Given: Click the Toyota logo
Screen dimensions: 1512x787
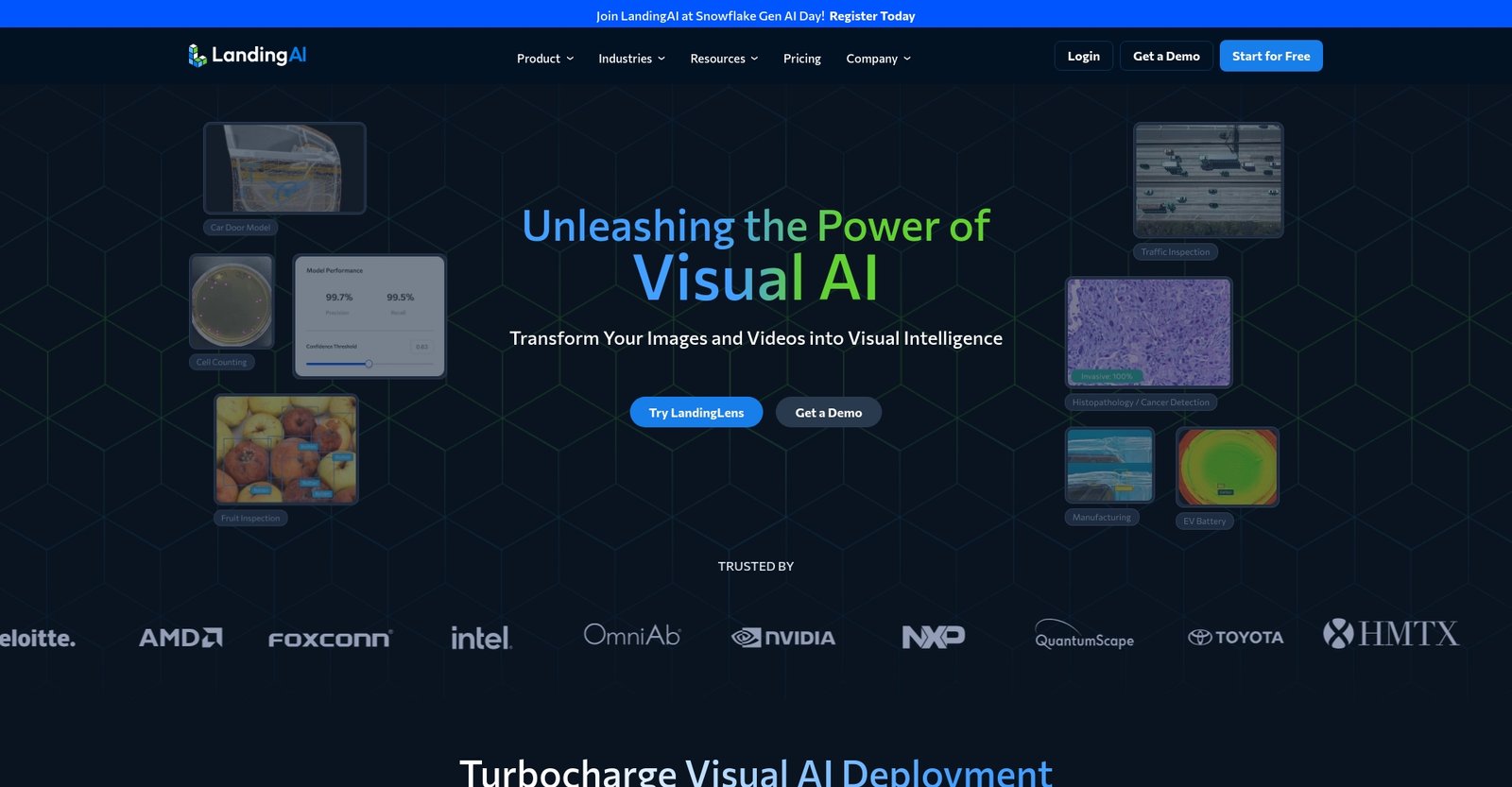Looking at the screenshot, I should 1235,638.
